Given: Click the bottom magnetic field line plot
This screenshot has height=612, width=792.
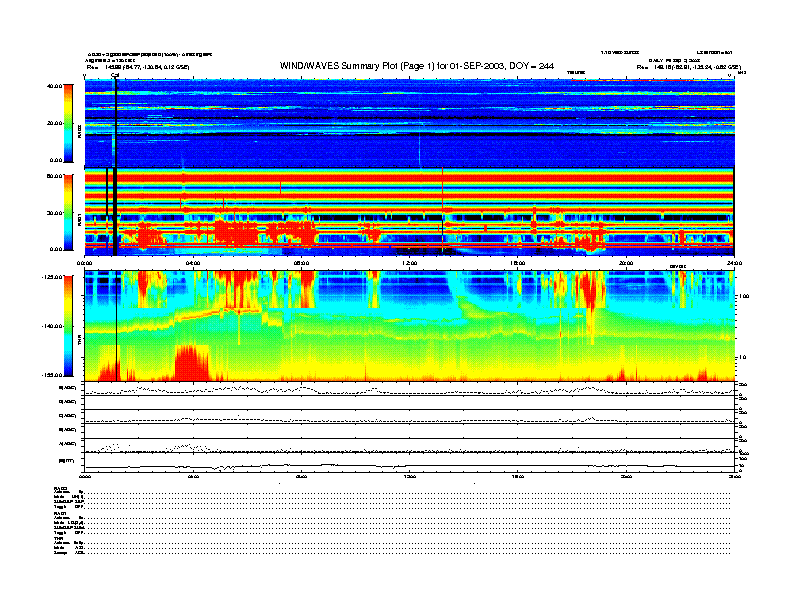Looking at the screenshot, I should click(x=410, y=462).
